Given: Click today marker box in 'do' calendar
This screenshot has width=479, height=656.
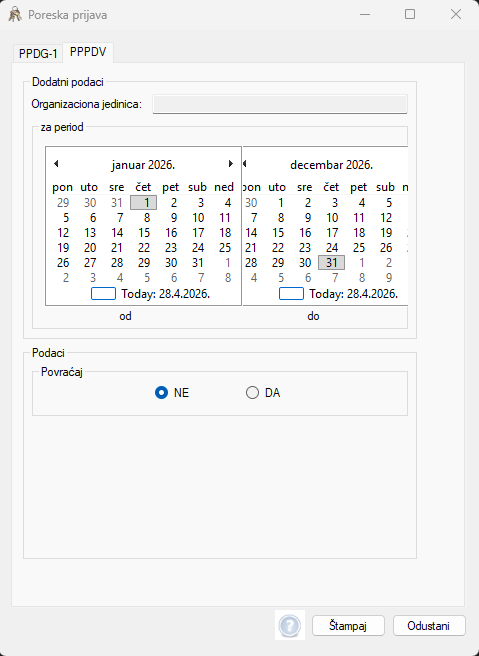Looking at the screenshot, I should tap(291, 294).
